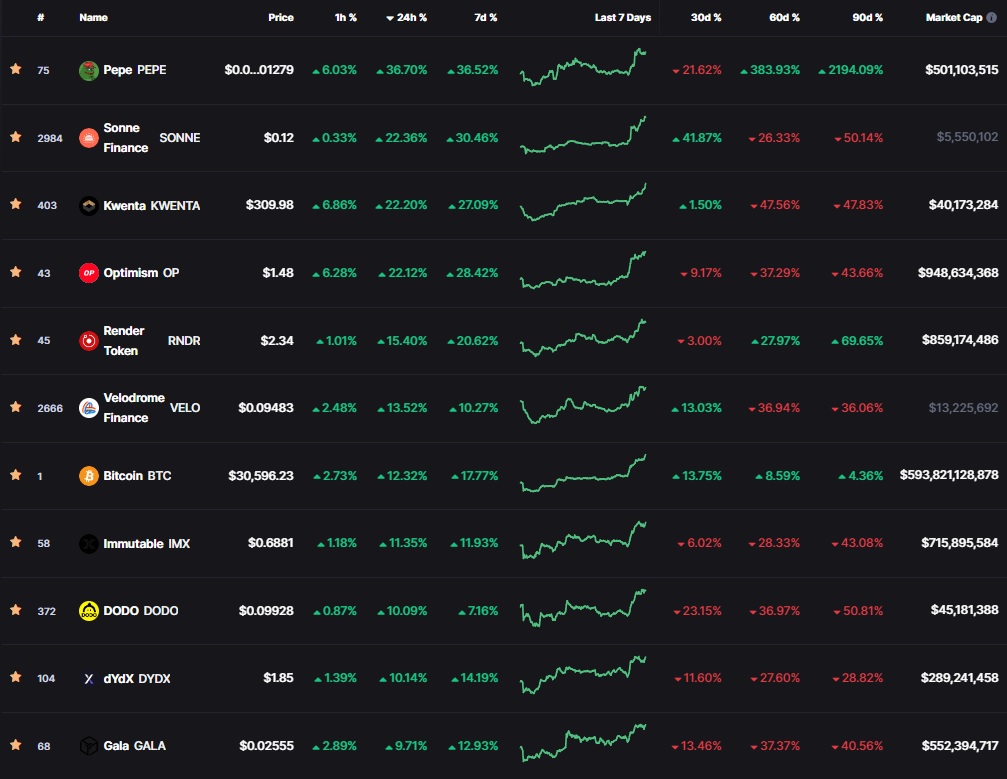This screenshot has width=1007, height=779.
Task: Open the Optimism OP coin page
Action: 141,273
